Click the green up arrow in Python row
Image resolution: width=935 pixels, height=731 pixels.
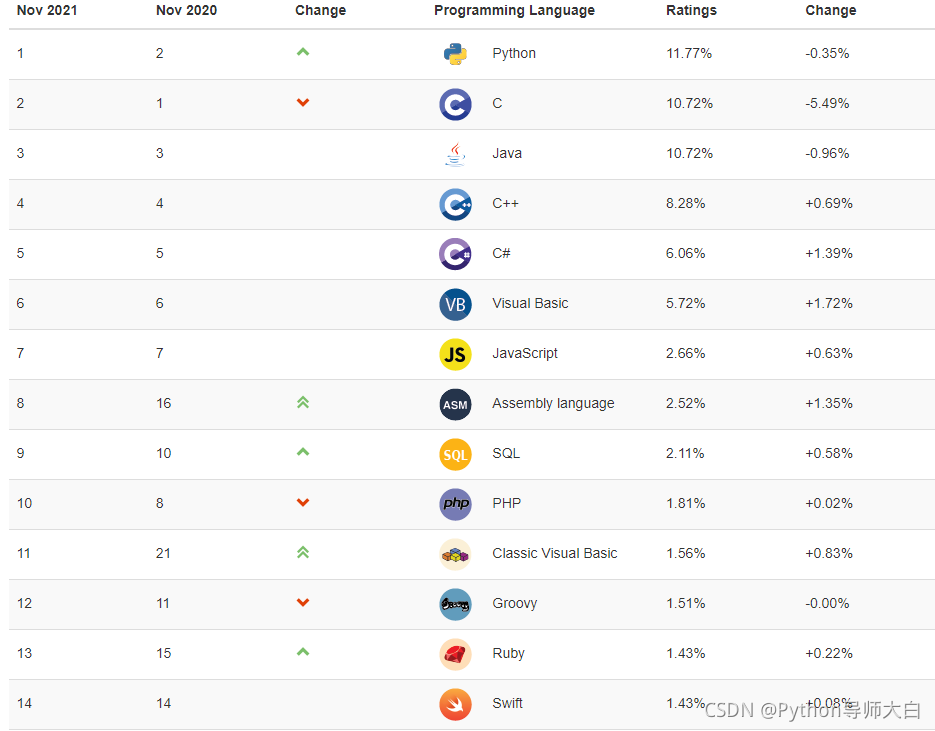303,52
